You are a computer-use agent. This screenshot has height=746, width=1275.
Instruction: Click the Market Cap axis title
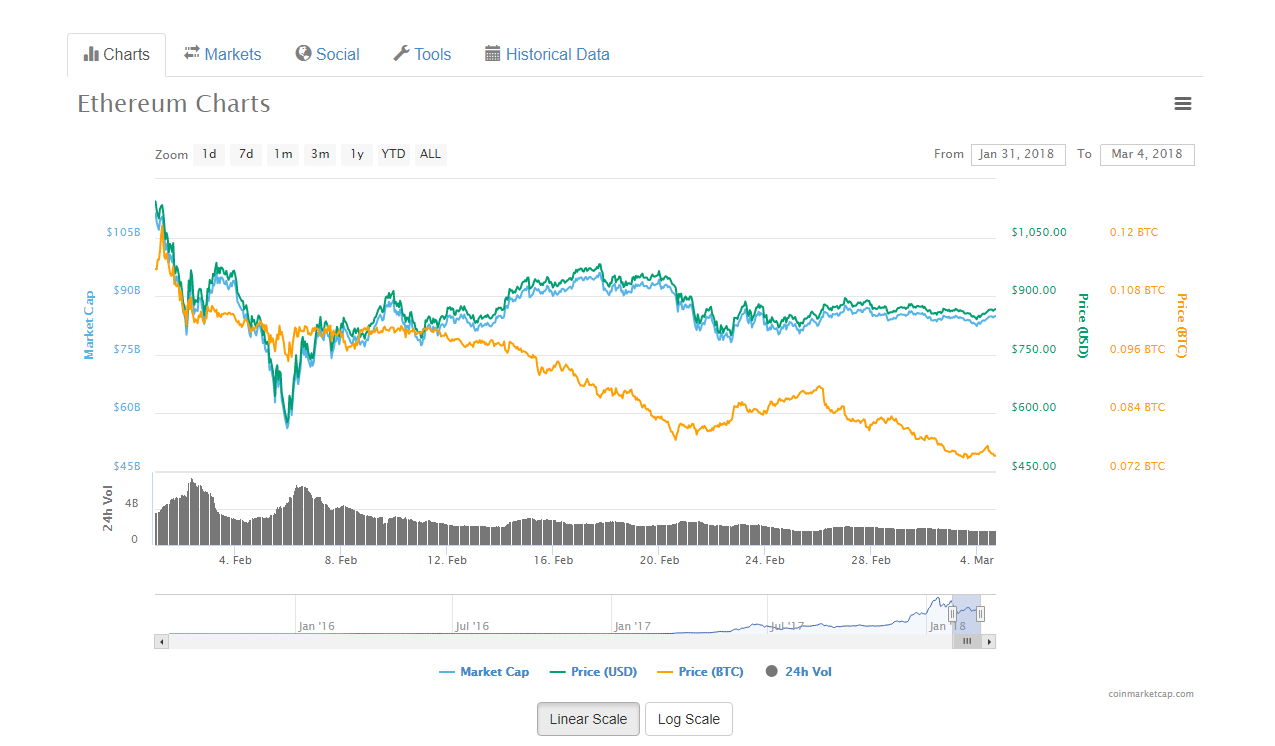coord(89,325)
